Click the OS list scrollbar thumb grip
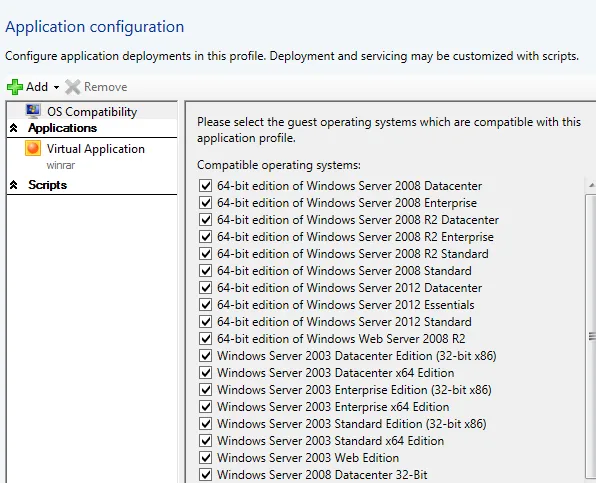Viewport: 596px width, 483px height. tap(591, 336)
